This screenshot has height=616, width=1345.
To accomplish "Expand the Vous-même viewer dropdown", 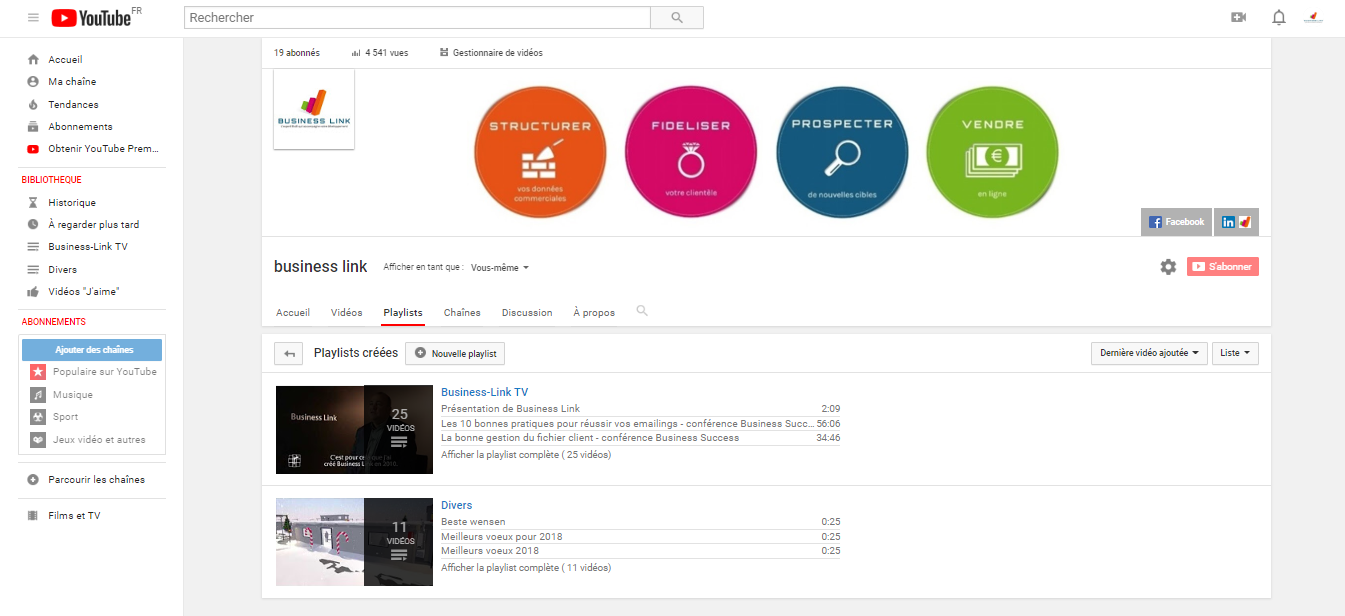I will tap(500, 268).
